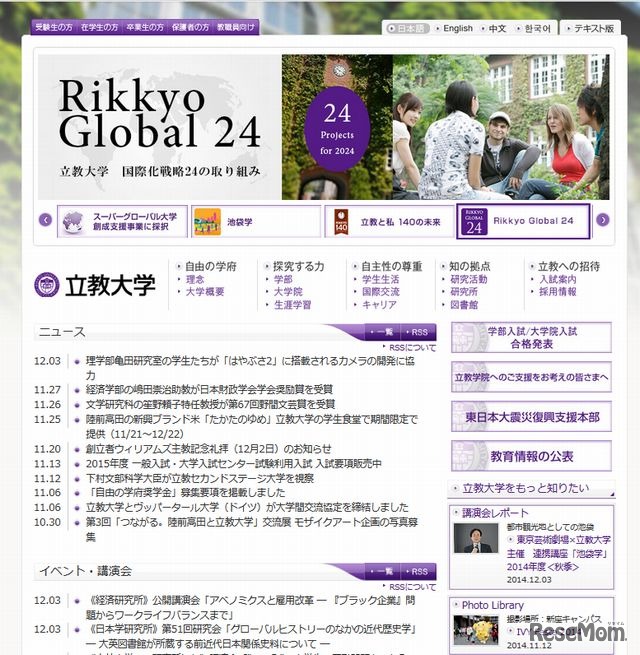Click the lecture report speaker thumbnail
The width and height of the screenshot is (640, 655).
coord(476,538)
